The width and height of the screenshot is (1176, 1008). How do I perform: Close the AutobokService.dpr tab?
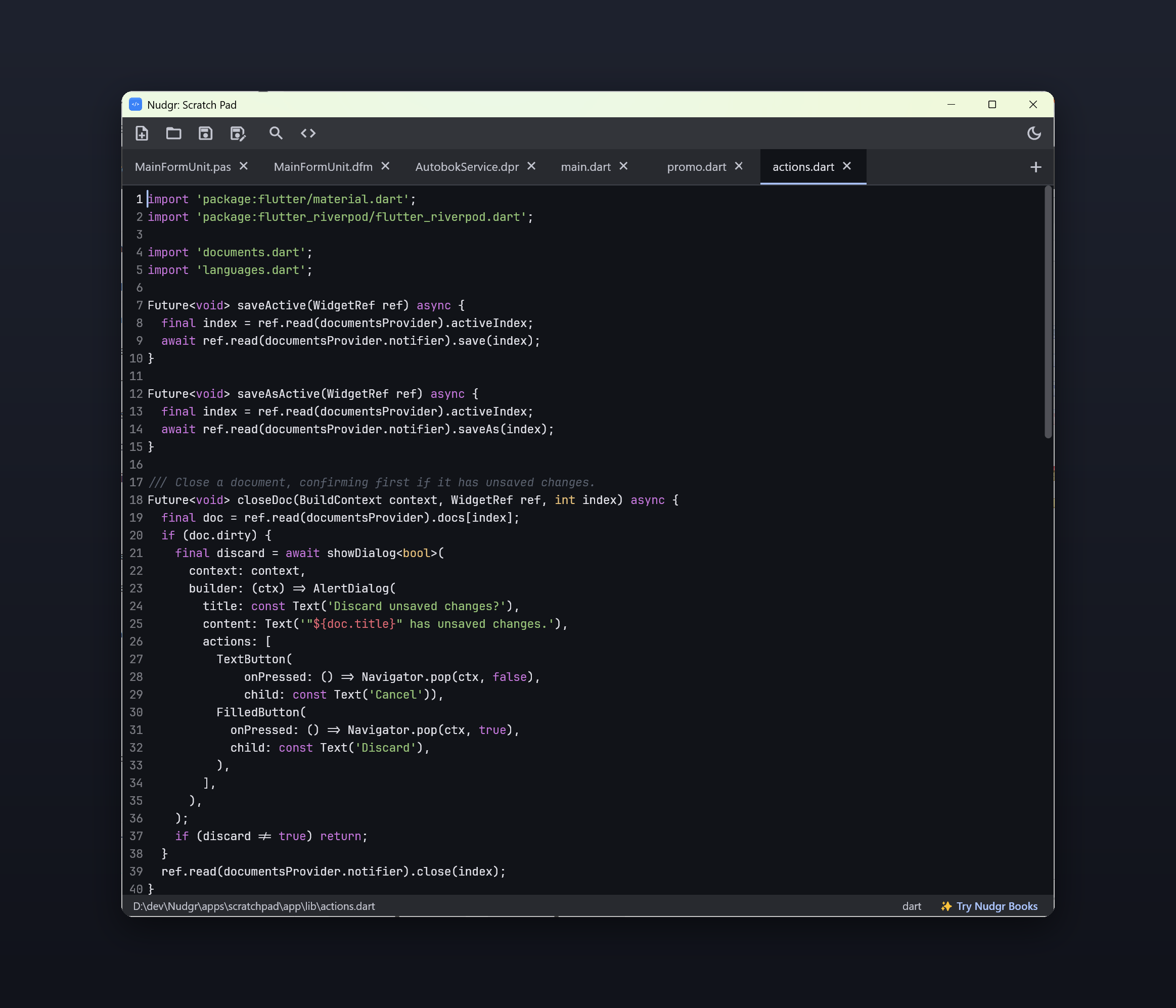tap(531, 166)
